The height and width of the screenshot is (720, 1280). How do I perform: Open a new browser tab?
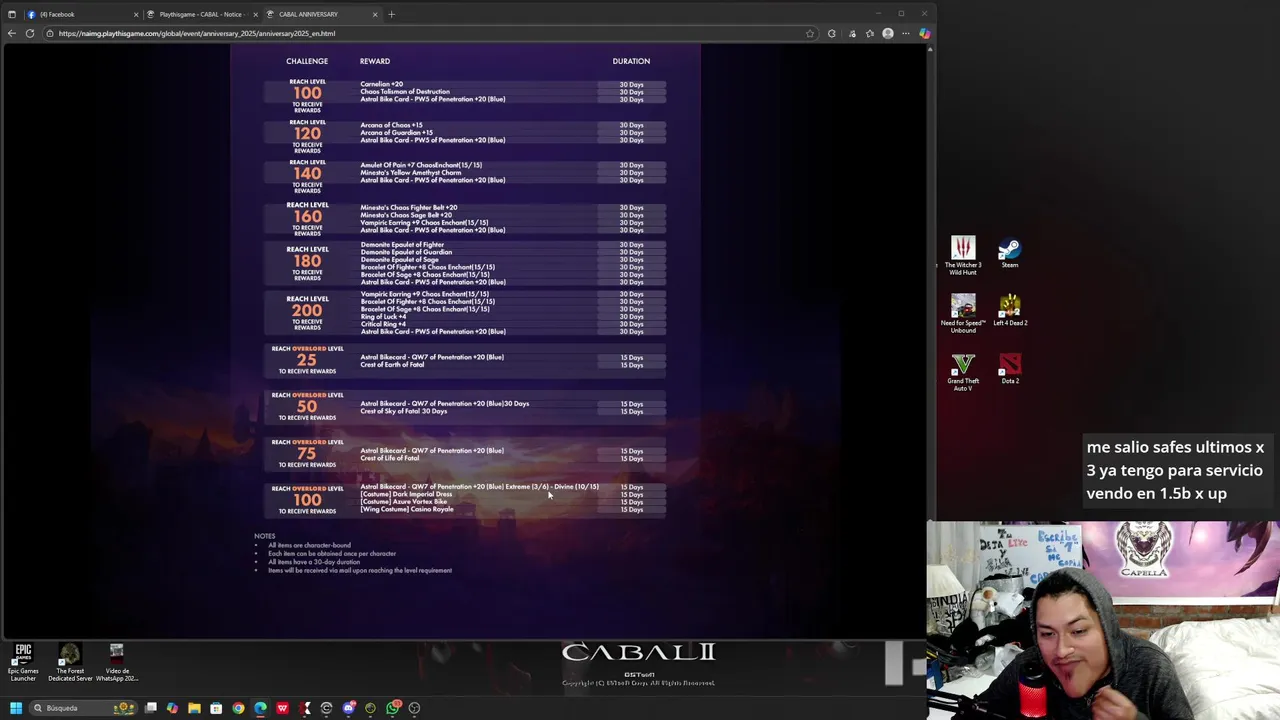coord(391,14)
